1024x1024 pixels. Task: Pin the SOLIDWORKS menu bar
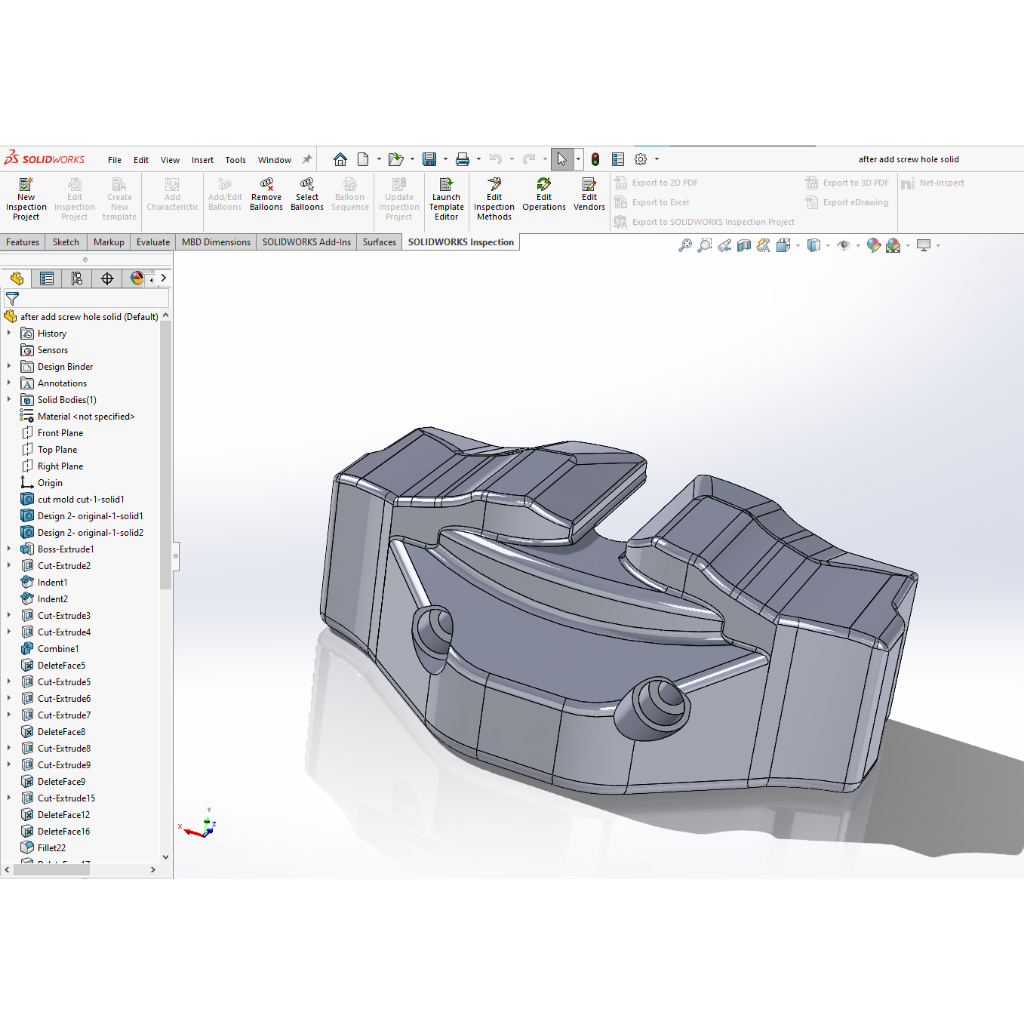tap(307, 159)
